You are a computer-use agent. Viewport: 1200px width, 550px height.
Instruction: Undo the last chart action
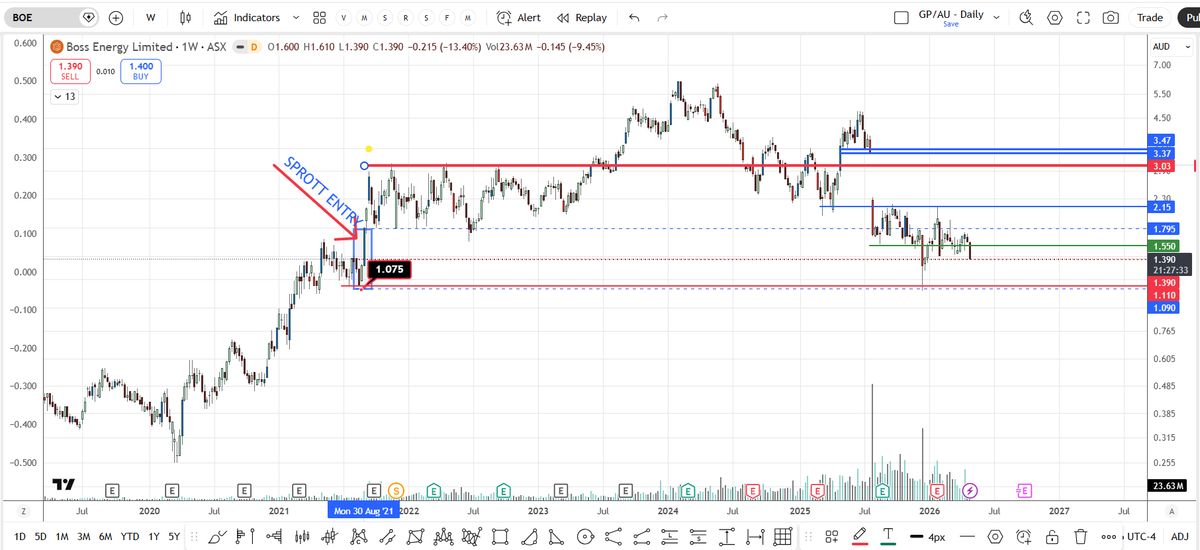click(x=633, y=17)
